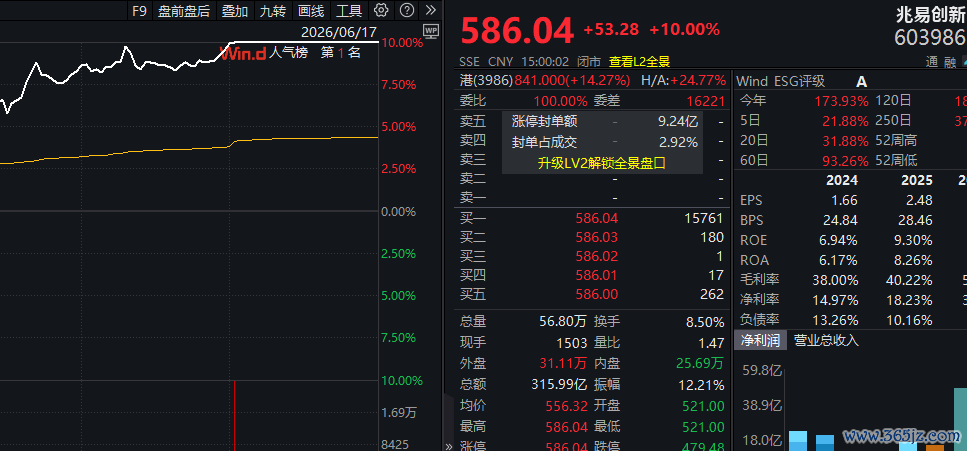
Task: Enable the 九转 indicator
Action: click(273, 10)
